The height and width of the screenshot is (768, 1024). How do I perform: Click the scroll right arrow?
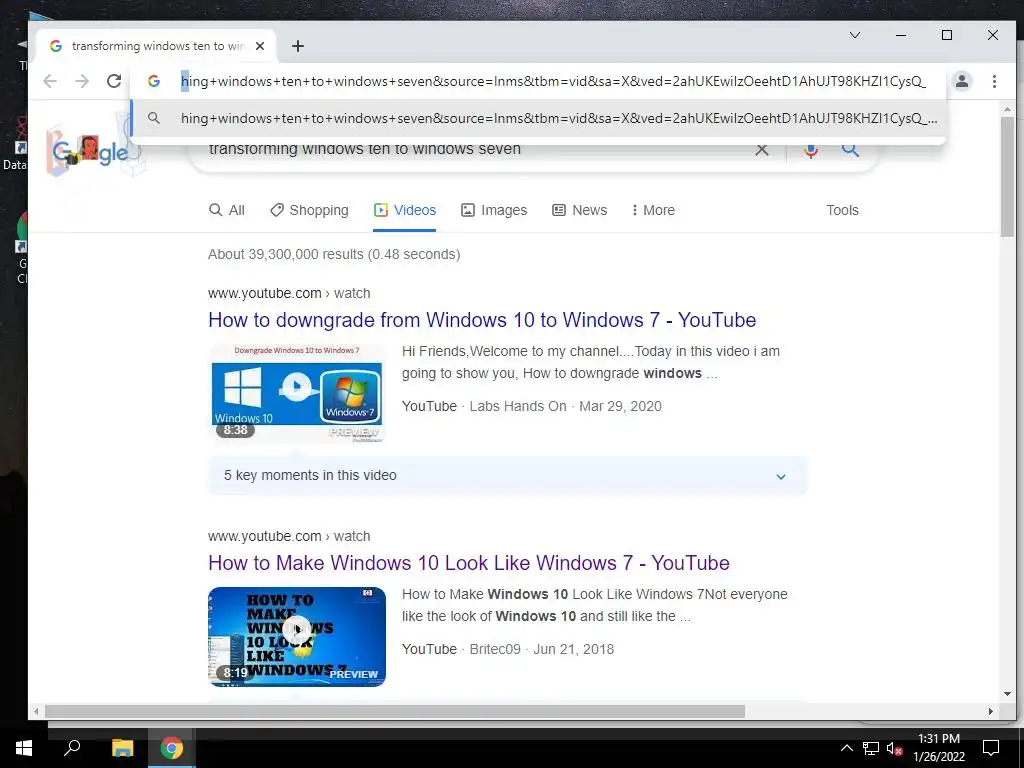991,711
